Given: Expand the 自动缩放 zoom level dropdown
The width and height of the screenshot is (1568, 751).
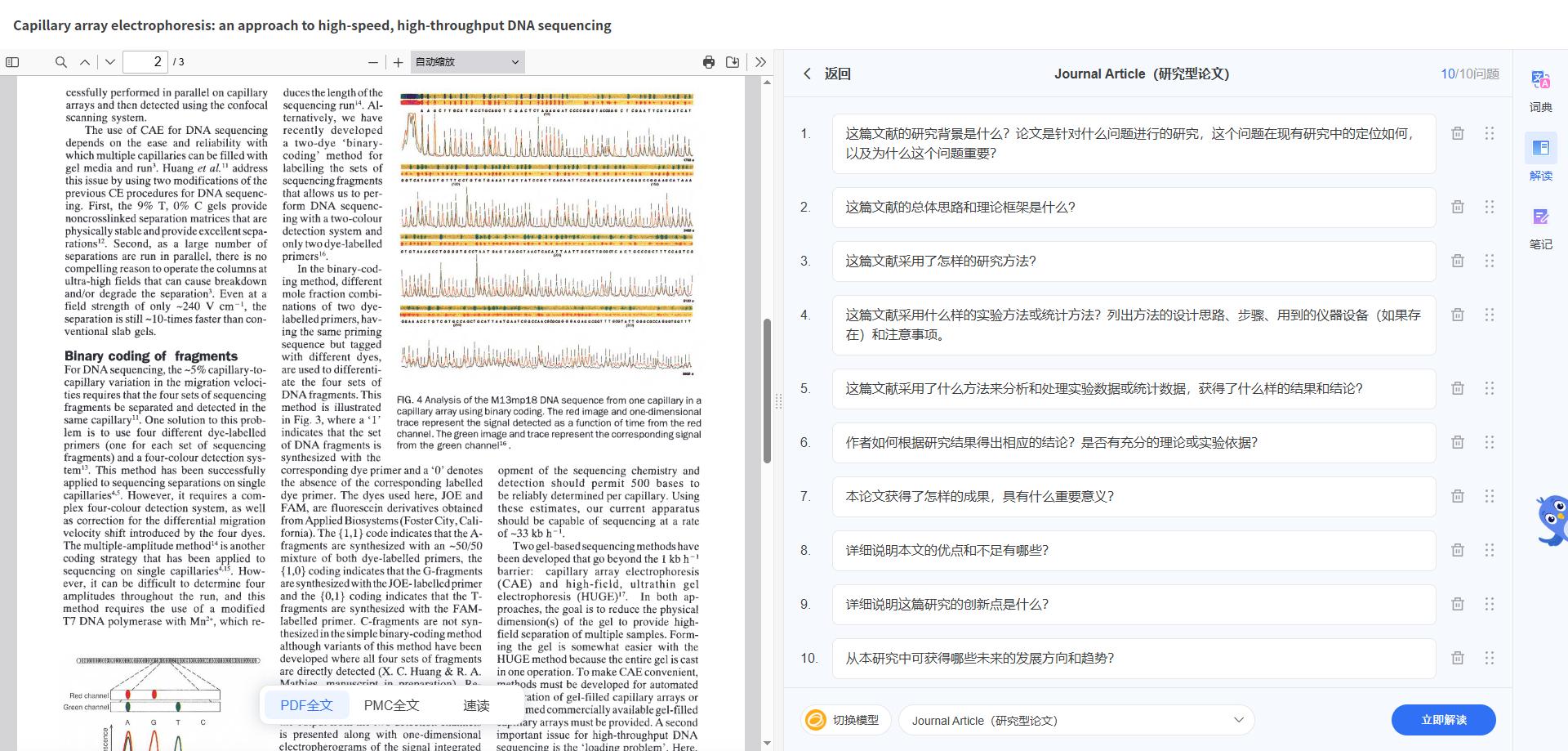Looking at the screenshot, I should [465, 61].
